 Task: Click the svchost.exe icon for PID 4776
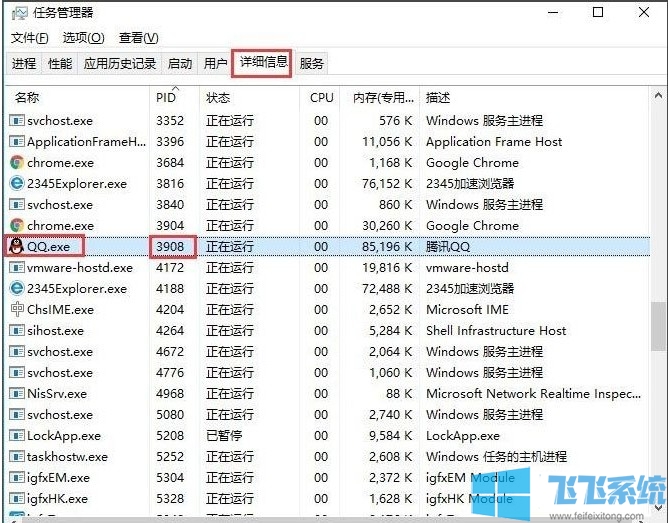pyautogui.click(x=17, y=373)
